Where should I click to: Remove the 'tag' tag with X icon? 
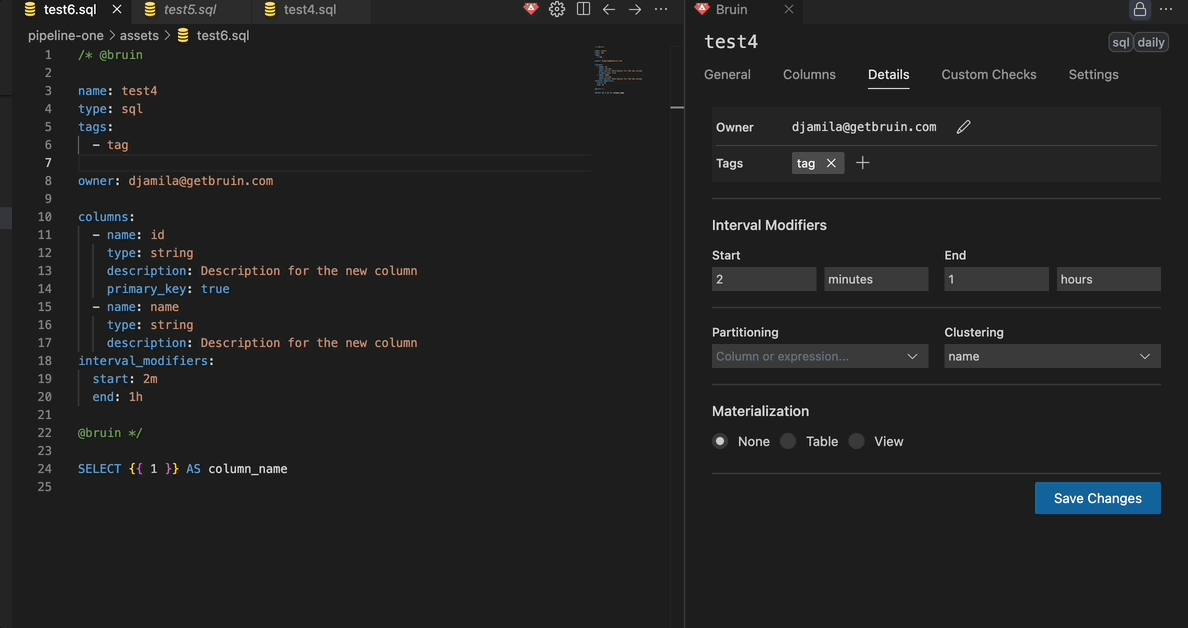coord(831,163)
